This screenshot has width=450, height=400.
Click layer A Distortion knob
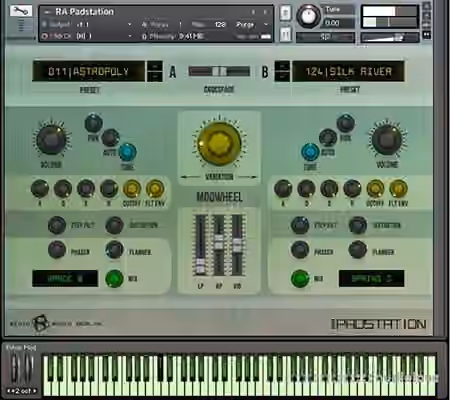tap(114, 225)
